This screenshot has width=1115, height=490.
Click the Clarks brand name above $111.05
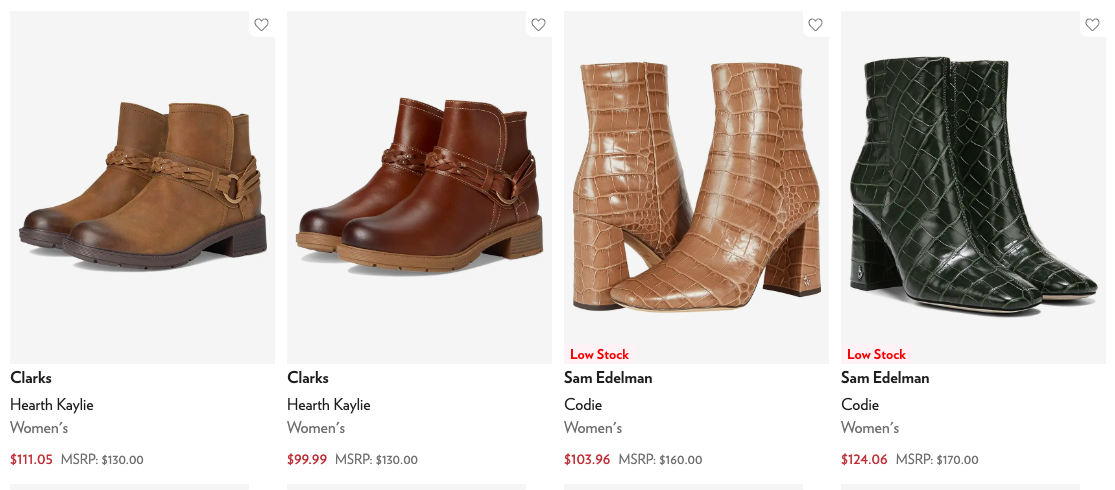tap(31, 378)
